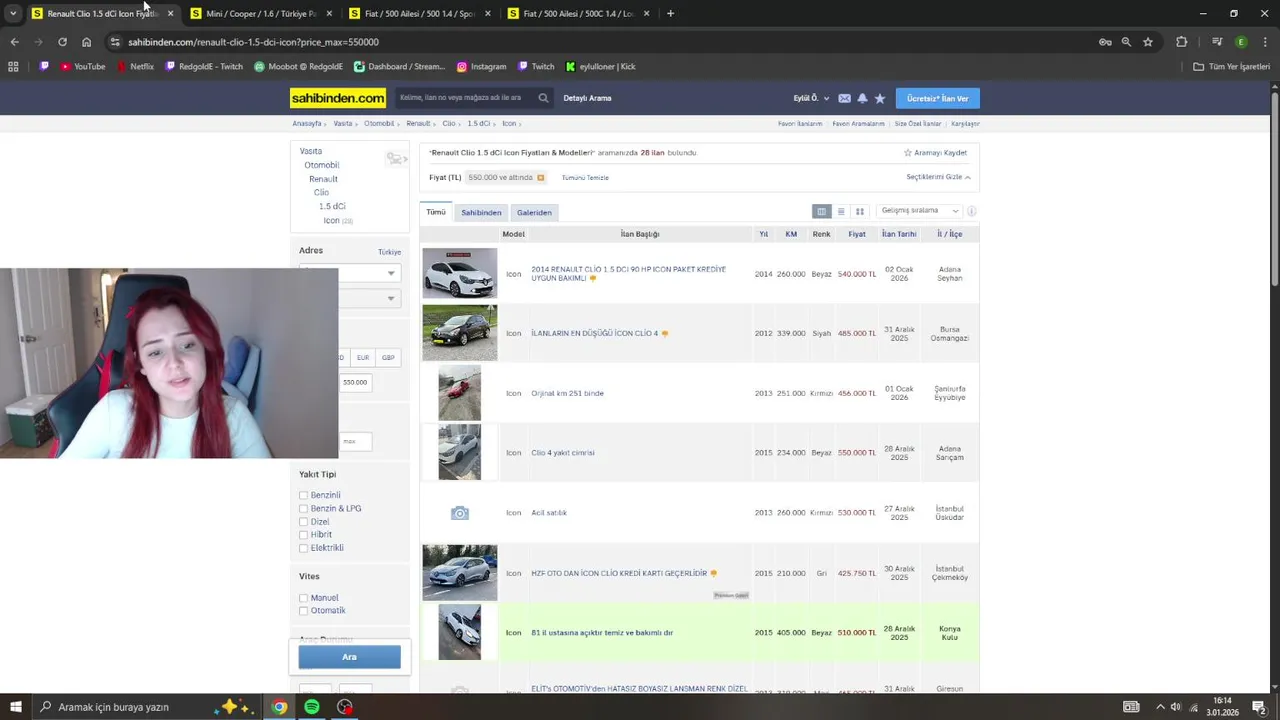Switch to list view icon
Image resolution: width=1280 pixels, height=720 pixels.
[x=841, y=211]
